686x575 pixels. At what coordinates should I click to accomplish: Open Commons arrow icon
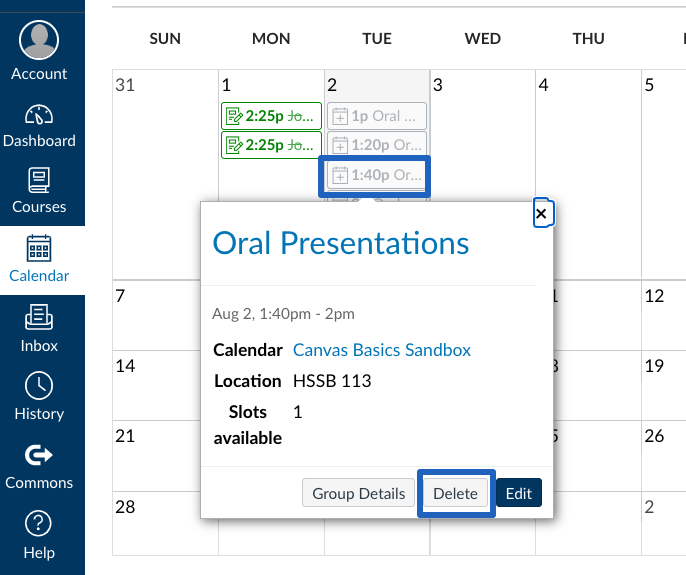point(39,455)
